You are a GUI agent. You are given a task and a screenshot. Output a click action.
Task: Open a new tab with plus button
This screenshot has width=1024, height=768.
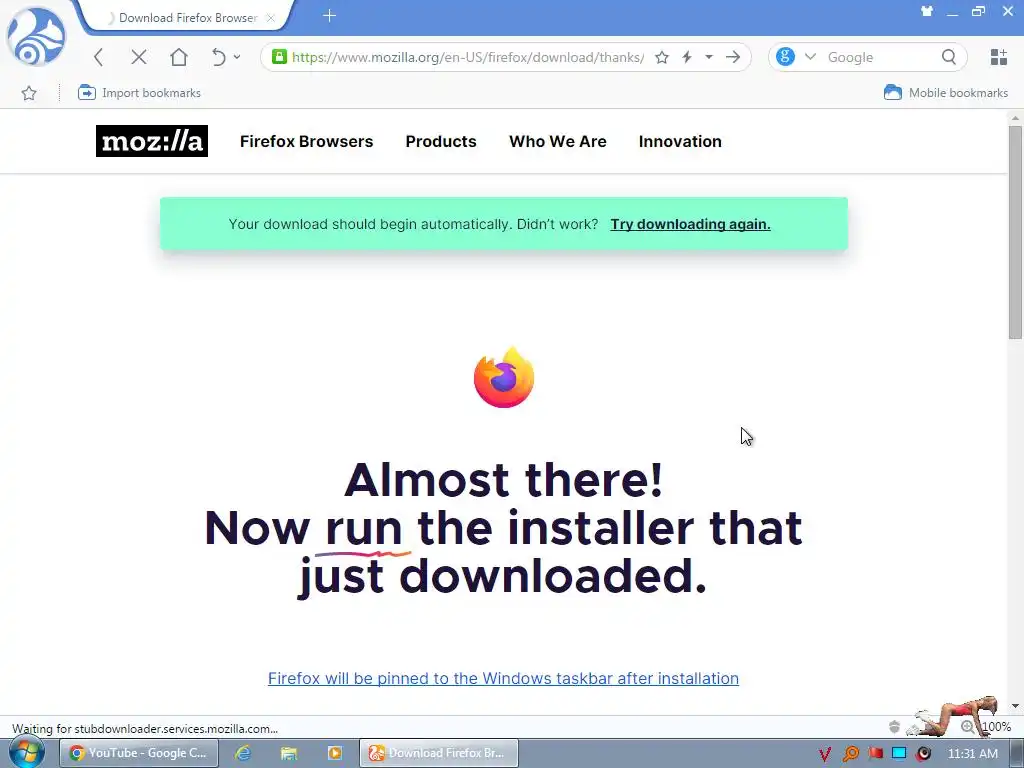coord(329,16)
